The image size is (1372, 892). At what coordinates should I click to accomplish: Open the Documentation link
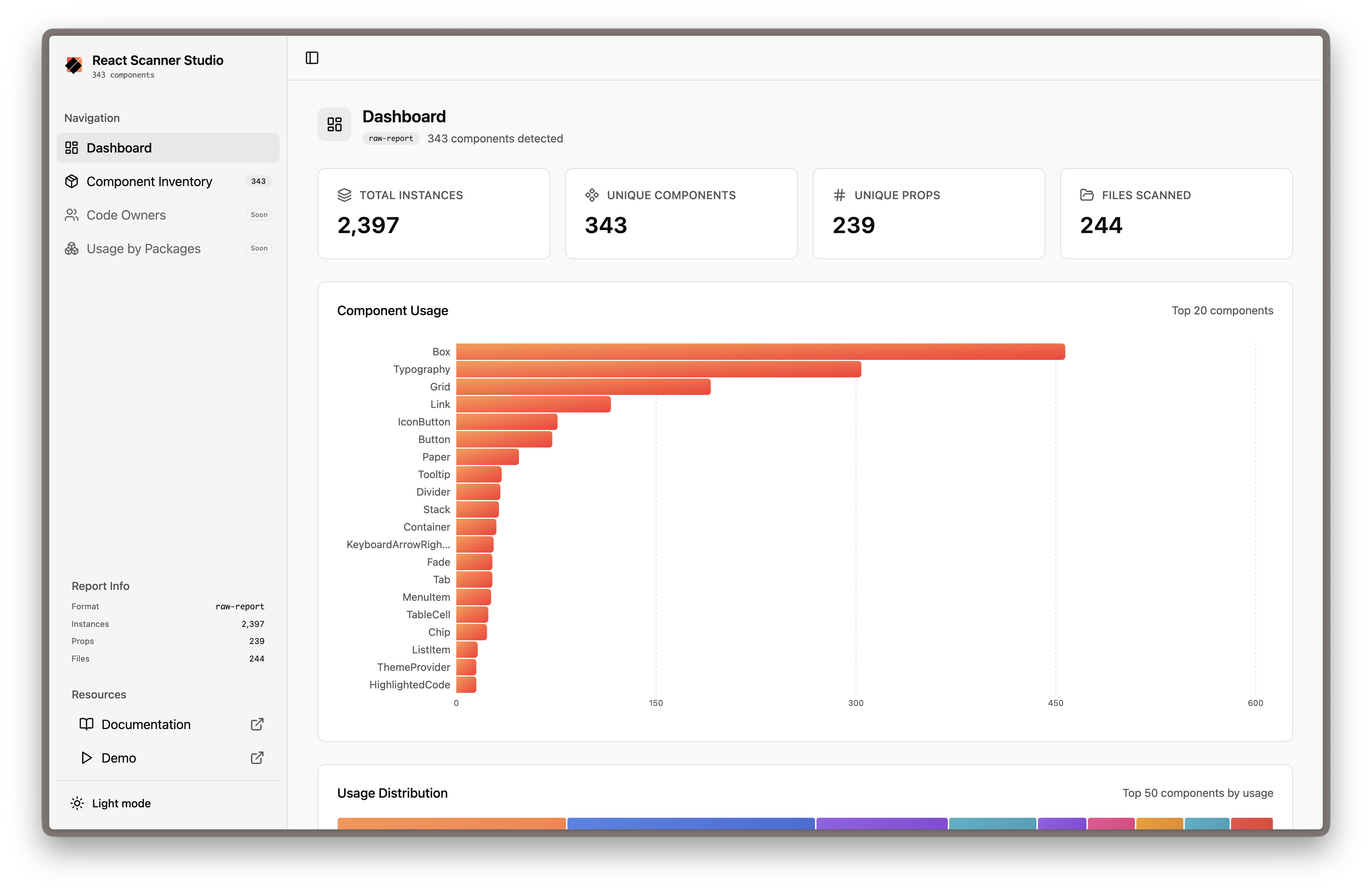(146, 724)
